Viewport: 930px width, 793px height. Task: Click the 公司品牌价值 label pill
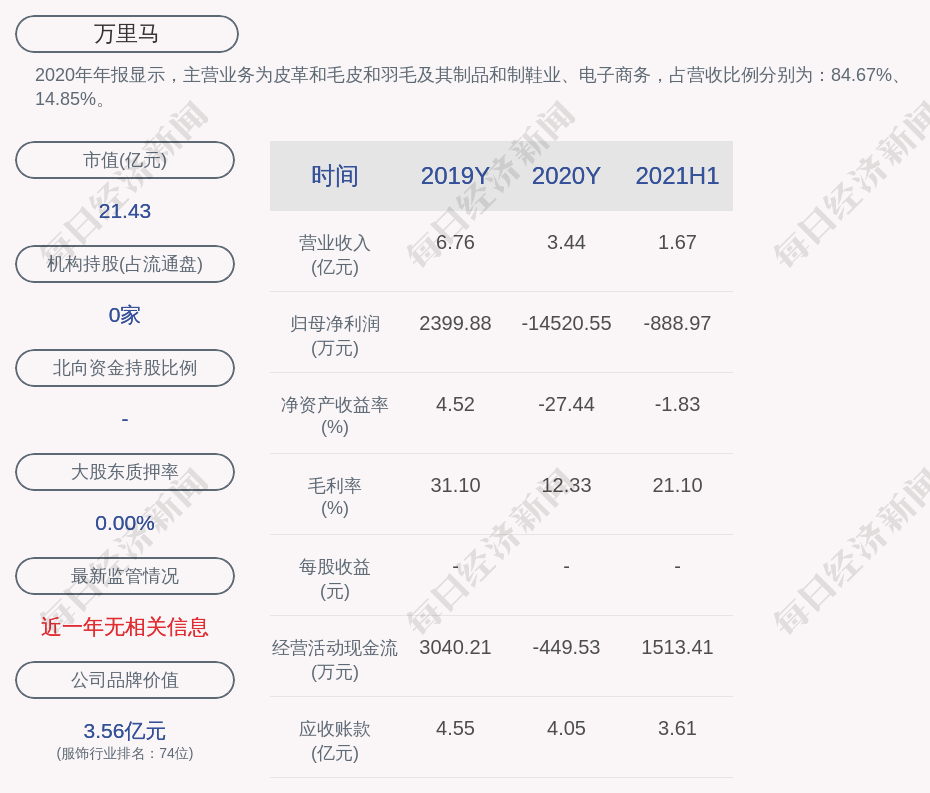(x=125, y=680)
